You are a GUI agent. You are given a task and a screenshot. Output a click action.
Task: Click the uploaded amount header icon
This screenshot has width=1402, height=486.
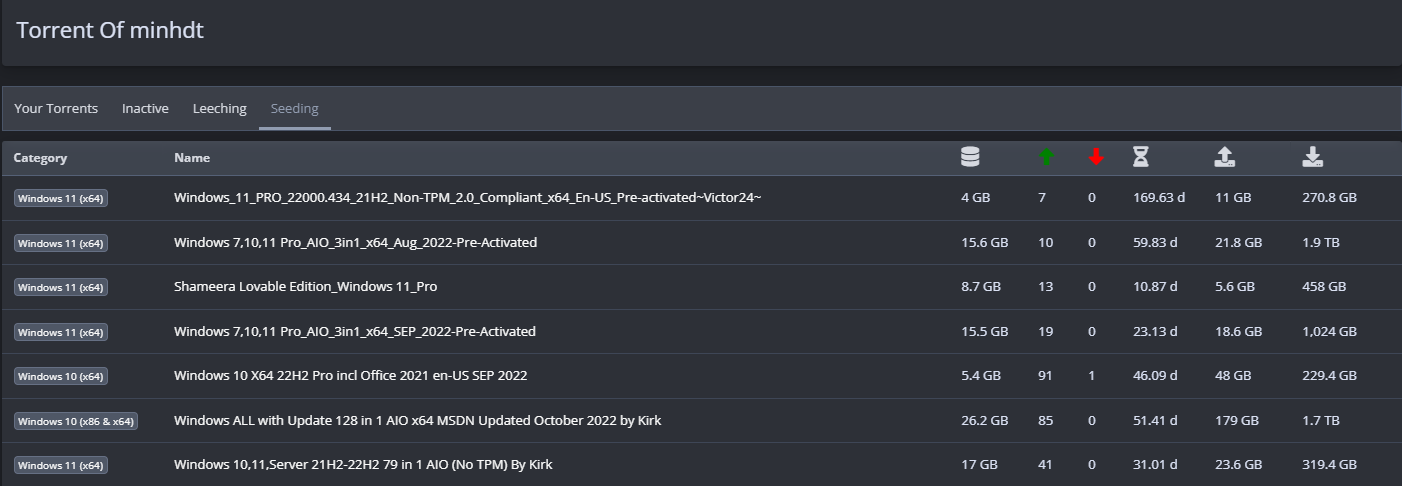(x=1225, y=157)
